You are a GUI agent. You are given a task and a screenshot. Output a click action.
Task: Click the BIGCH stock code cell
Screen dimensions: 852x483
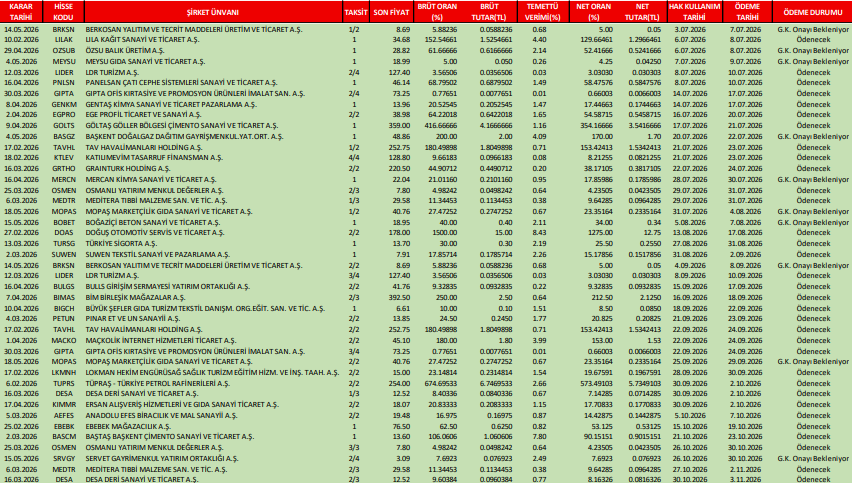click(64, 308)
